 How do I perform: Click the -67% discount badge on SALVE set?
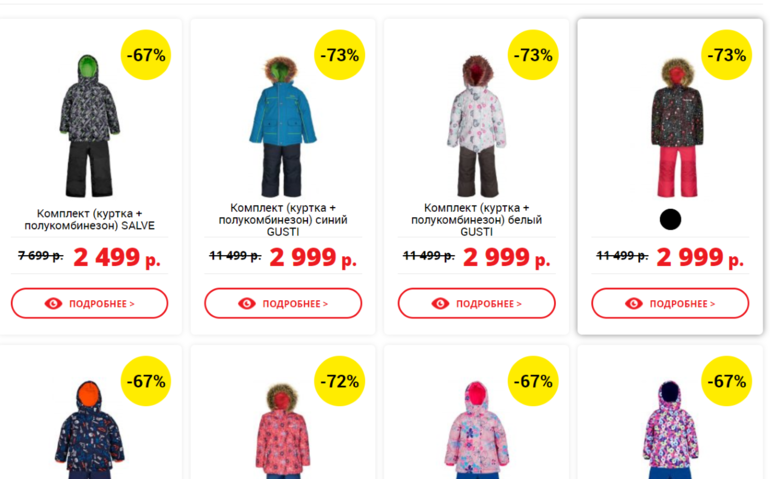(x=146, y=55)
